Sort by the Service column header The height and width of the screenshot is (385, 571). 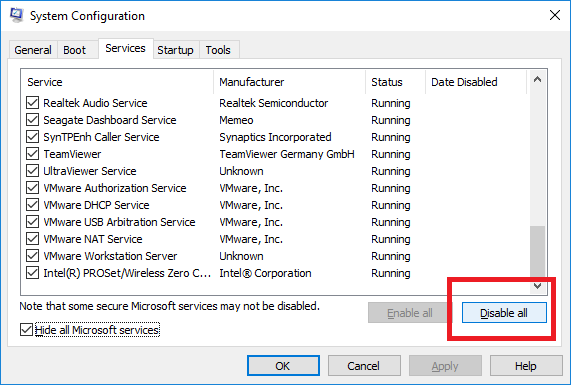[117, 82]
